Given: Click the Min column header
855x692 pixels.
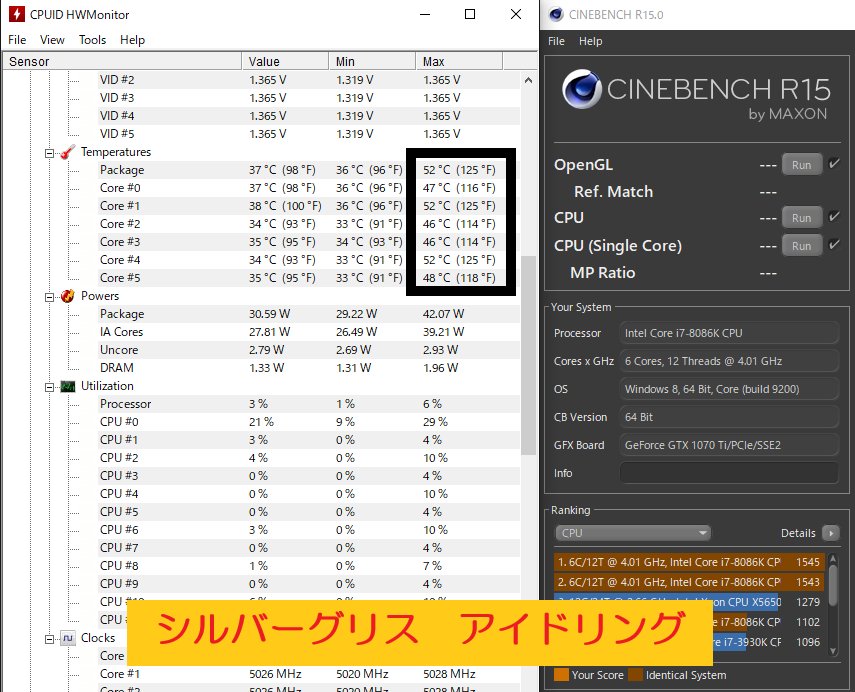Looking at the screenshot, I should point(372,61).
